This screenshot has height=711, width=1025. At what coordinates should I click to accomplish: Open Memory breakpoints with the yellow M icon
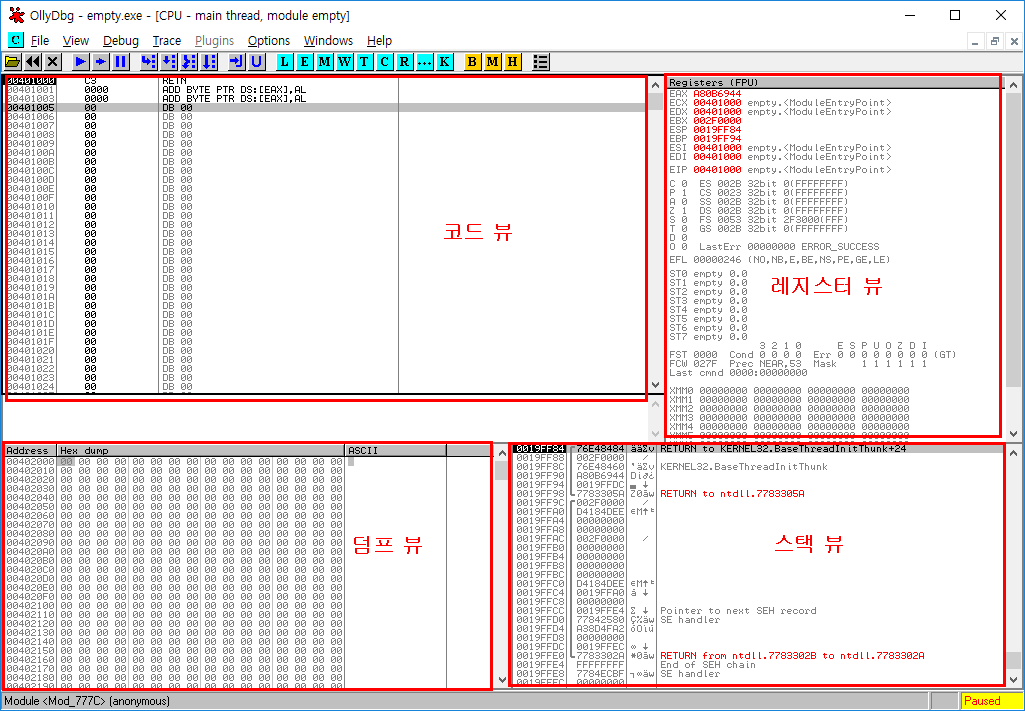coord(492,62)
